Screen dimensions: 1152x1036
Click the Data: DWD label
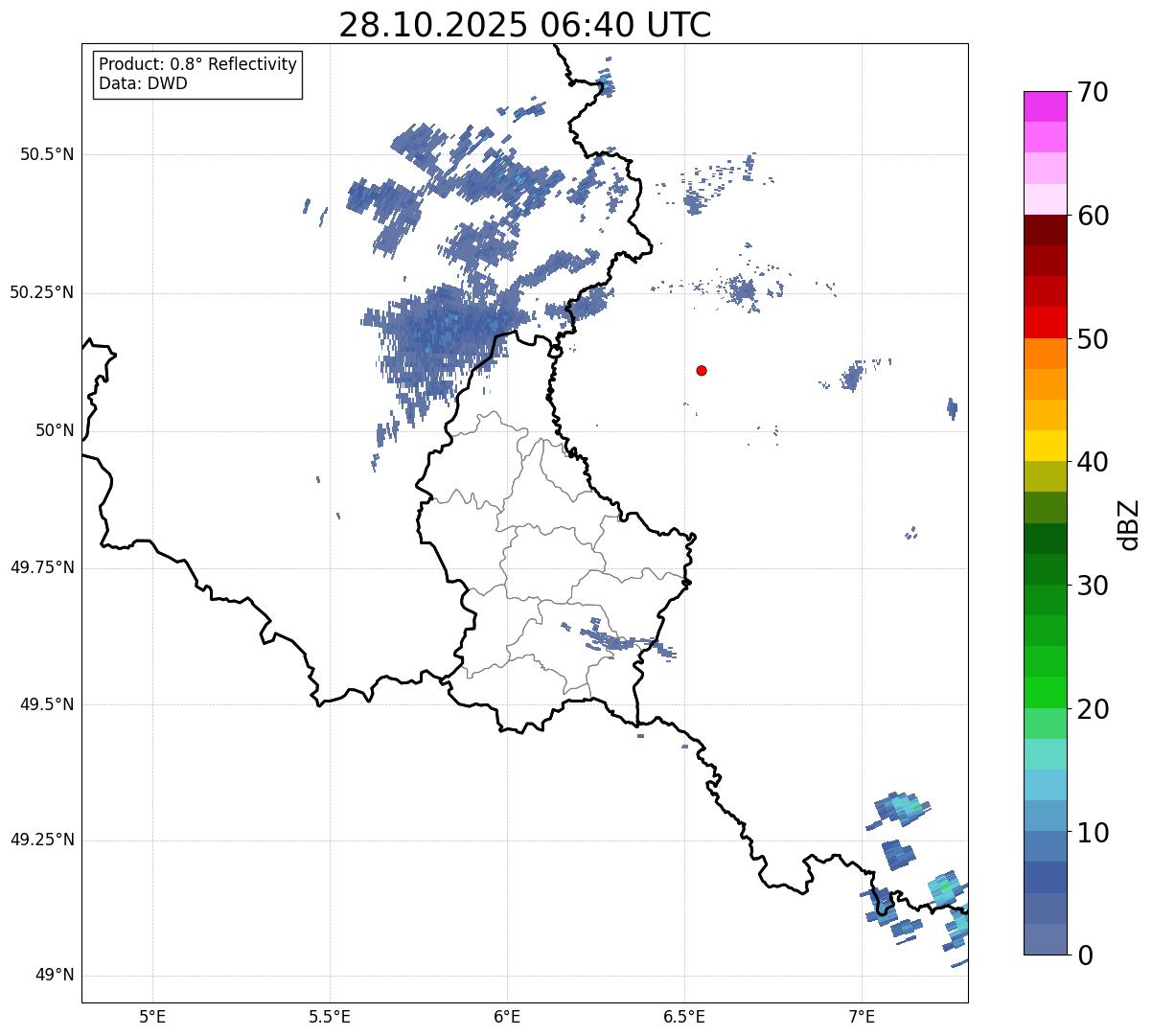click(x=143, y=83)
